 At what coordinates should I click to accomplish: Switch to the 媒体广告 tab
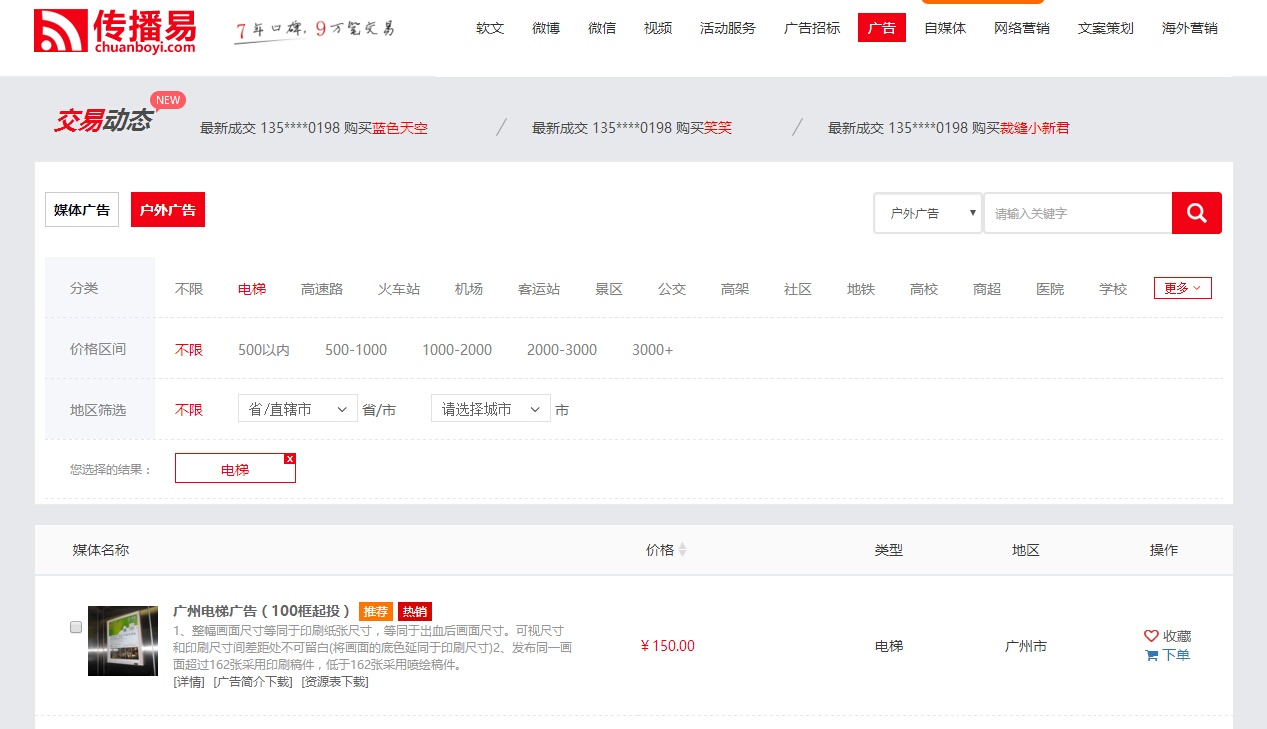click(82, 210)
